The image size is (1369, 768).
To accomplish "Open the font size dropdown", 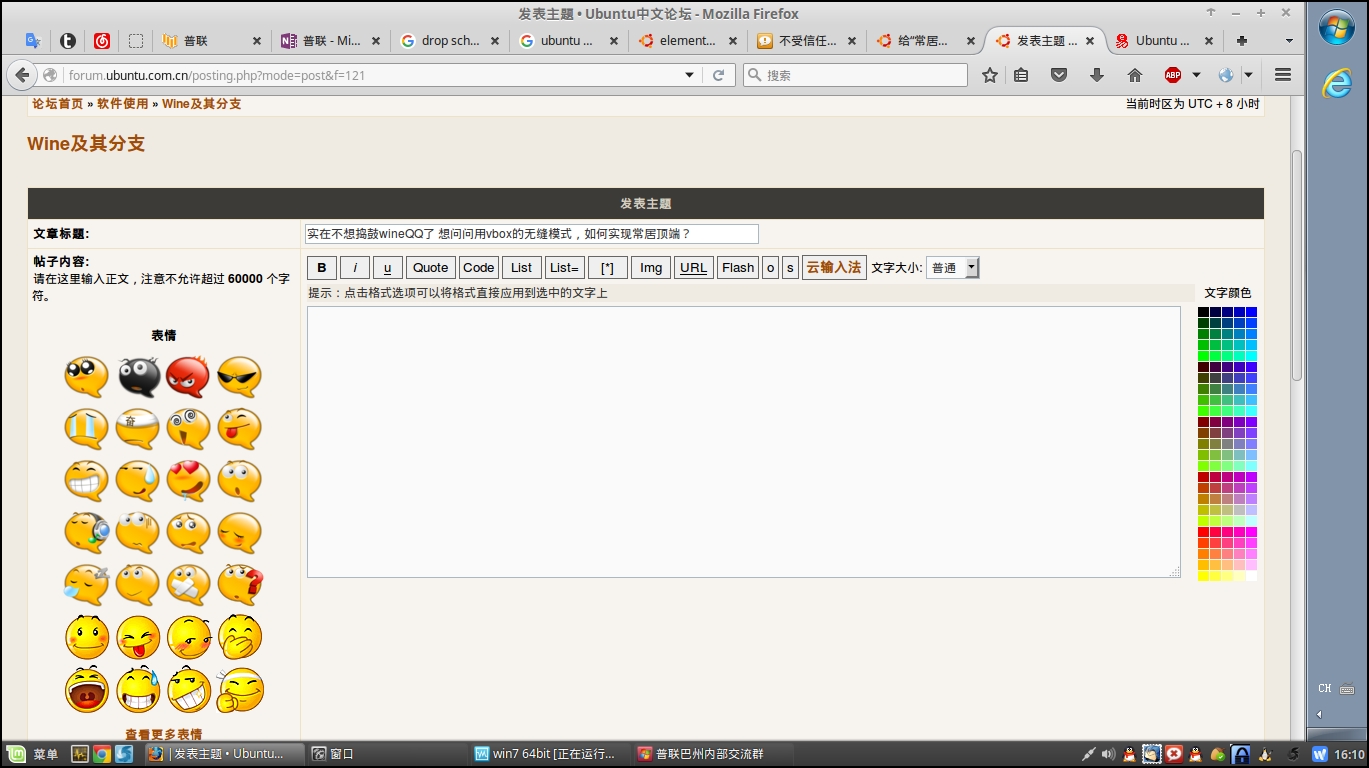I will (x=953, y=268).
